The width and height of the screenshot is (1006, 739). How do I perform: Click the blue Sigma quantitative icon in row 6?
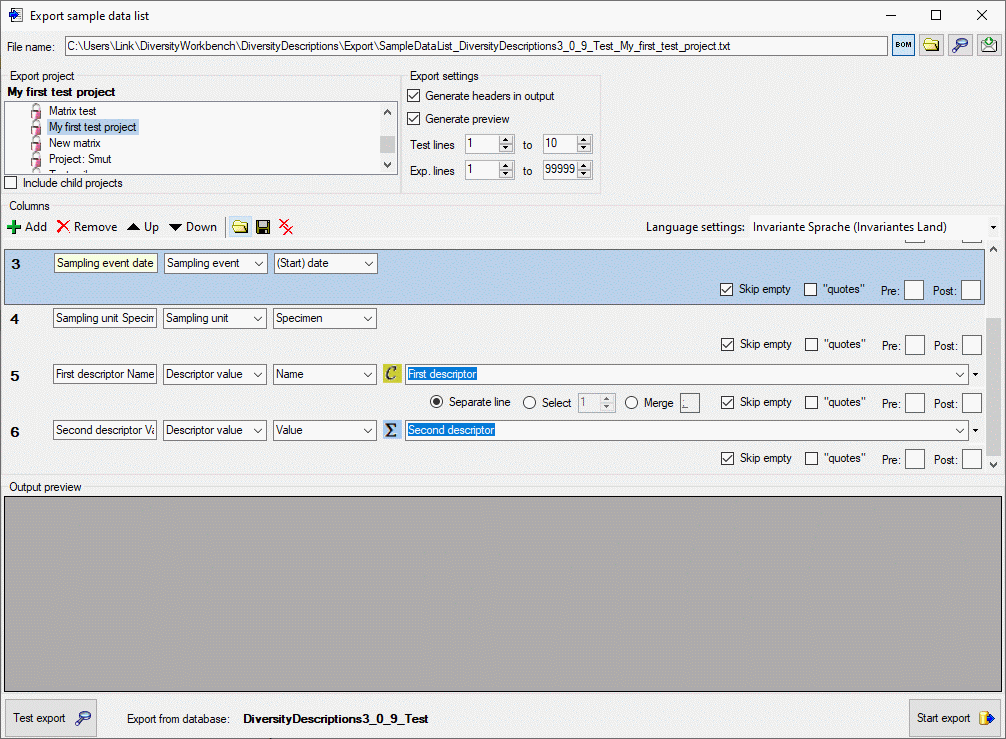pyautogui.click(x=391, y=429)
